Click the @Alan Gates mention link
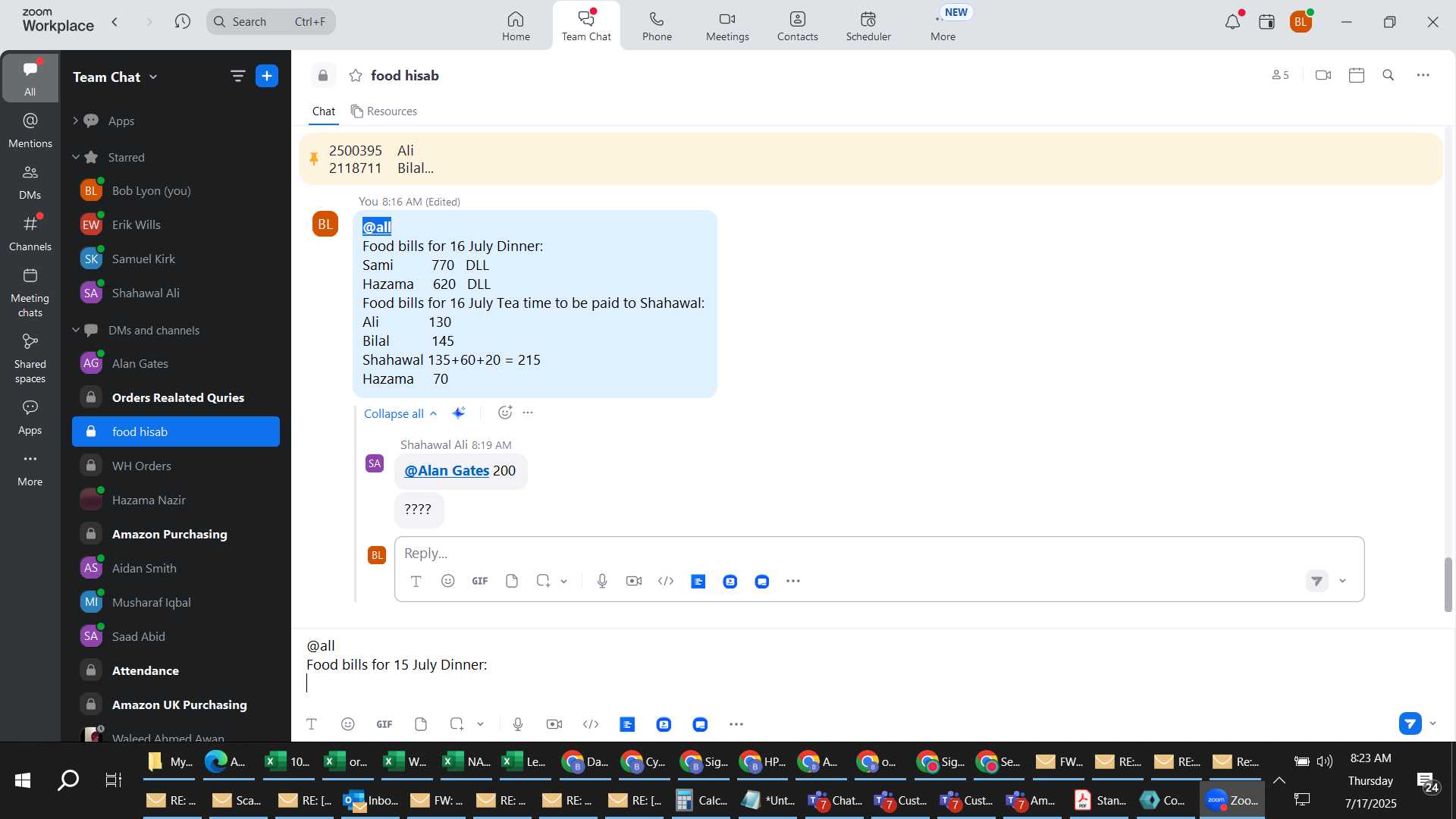This screenshot has height=819, width=1456. pos(447,470)
